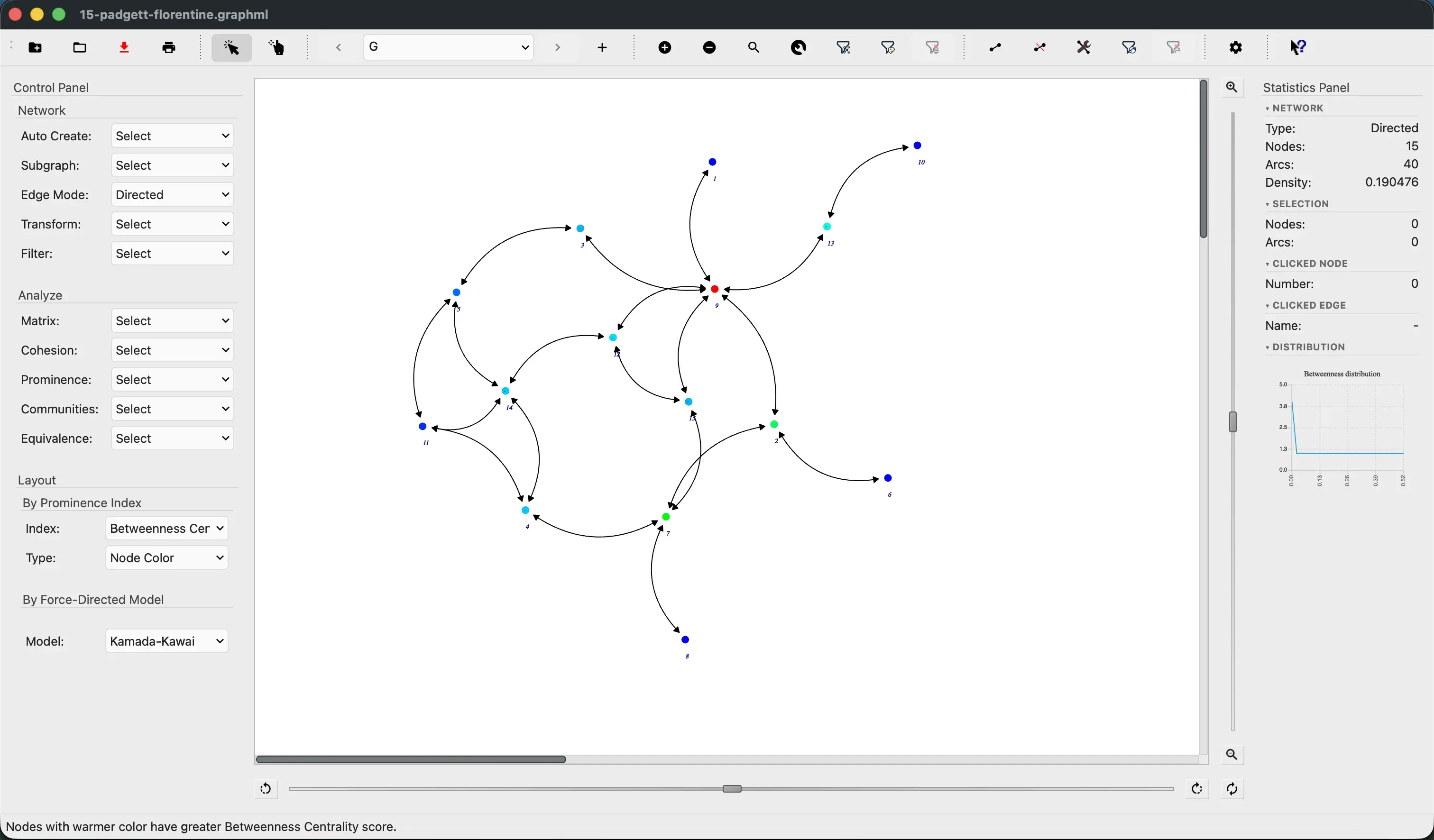Create a new network via toolbar icon
1434x840 pixels.
[x=35, y=48]
